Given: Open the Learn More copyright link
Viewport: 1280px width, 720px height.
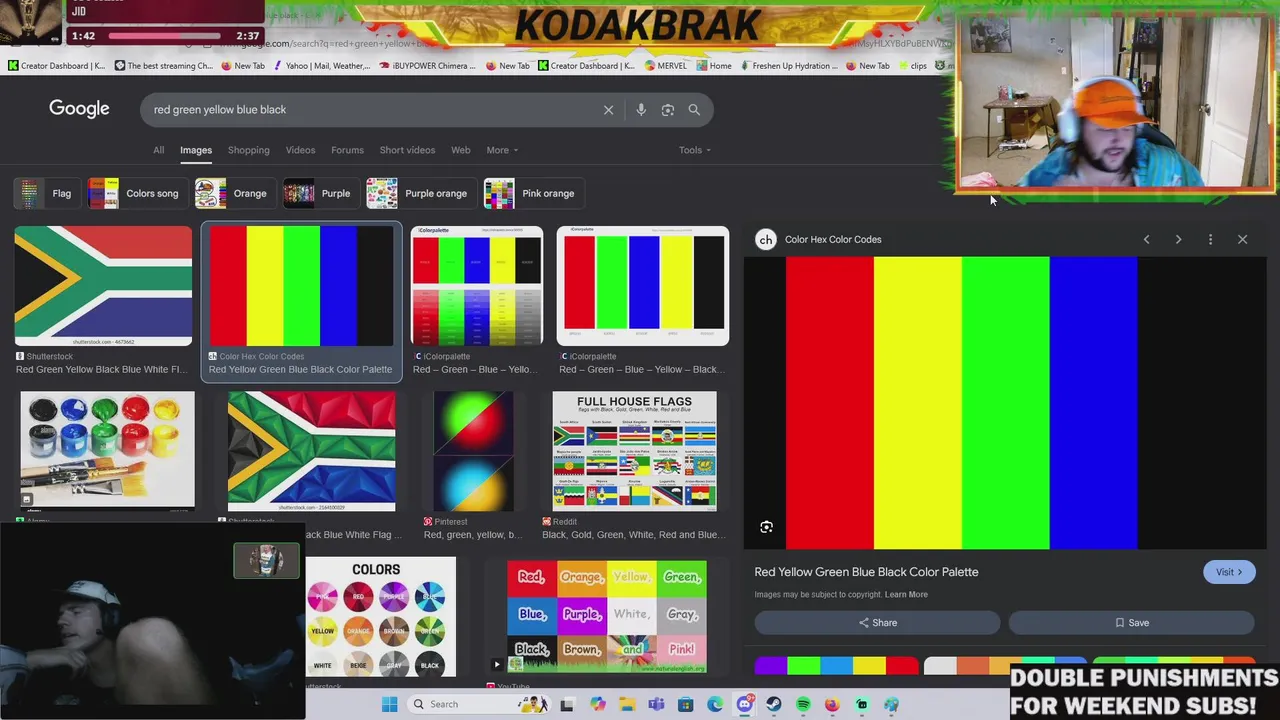Looking at the screenshot, I should [x=906, y=594].
